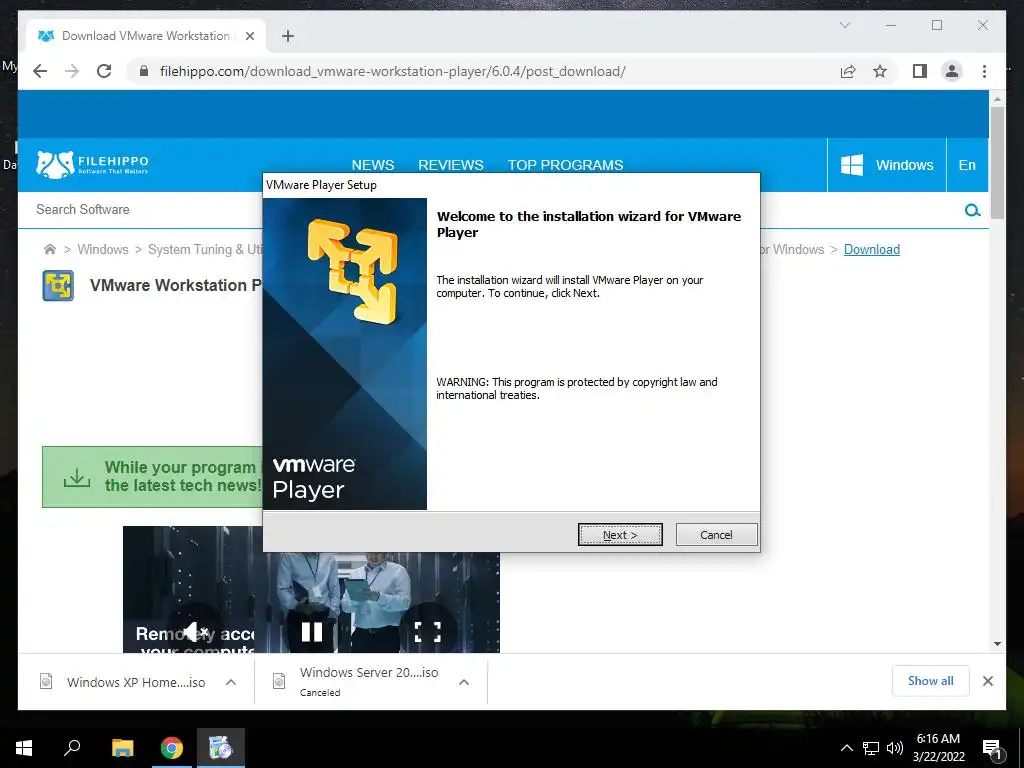Open Windows breadcrumb link
The height and width of the screenshot is (768, 1024).
pos(103,249)
